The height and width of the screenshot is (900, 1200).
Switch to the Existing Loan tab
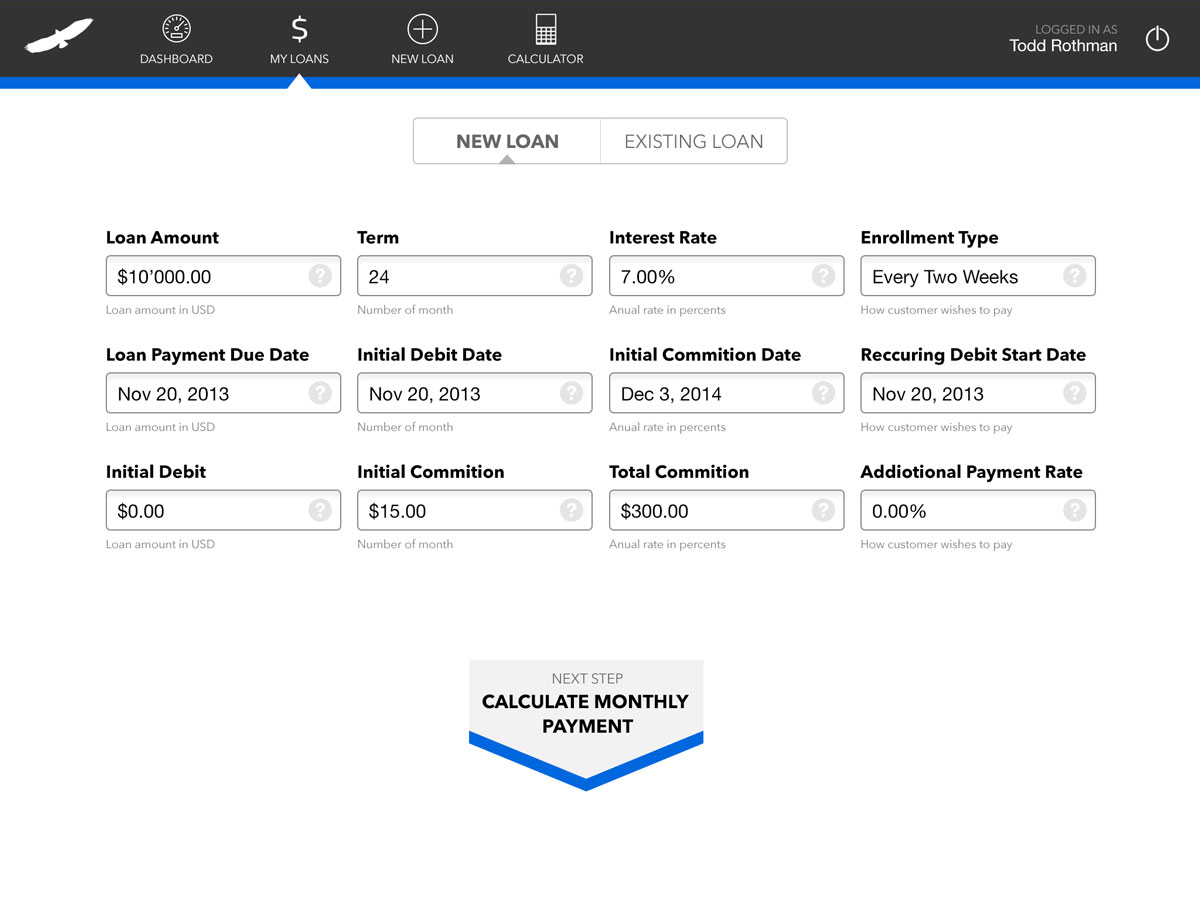click(693, 141)
